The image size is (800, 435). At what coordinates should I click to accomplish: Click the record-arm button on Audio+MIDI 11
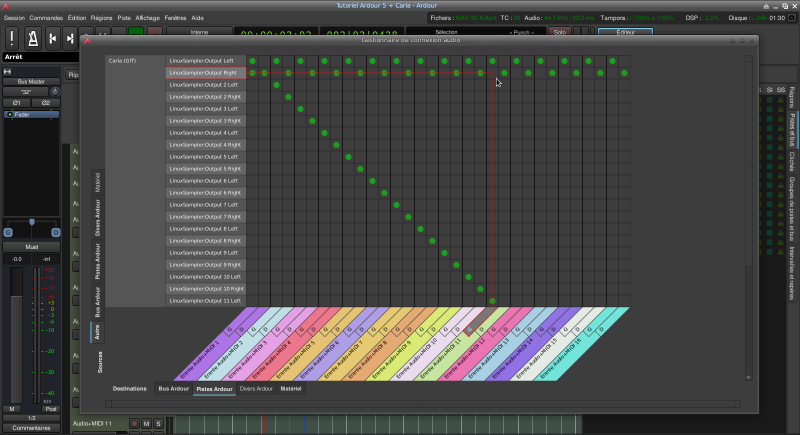coord(133,425)
